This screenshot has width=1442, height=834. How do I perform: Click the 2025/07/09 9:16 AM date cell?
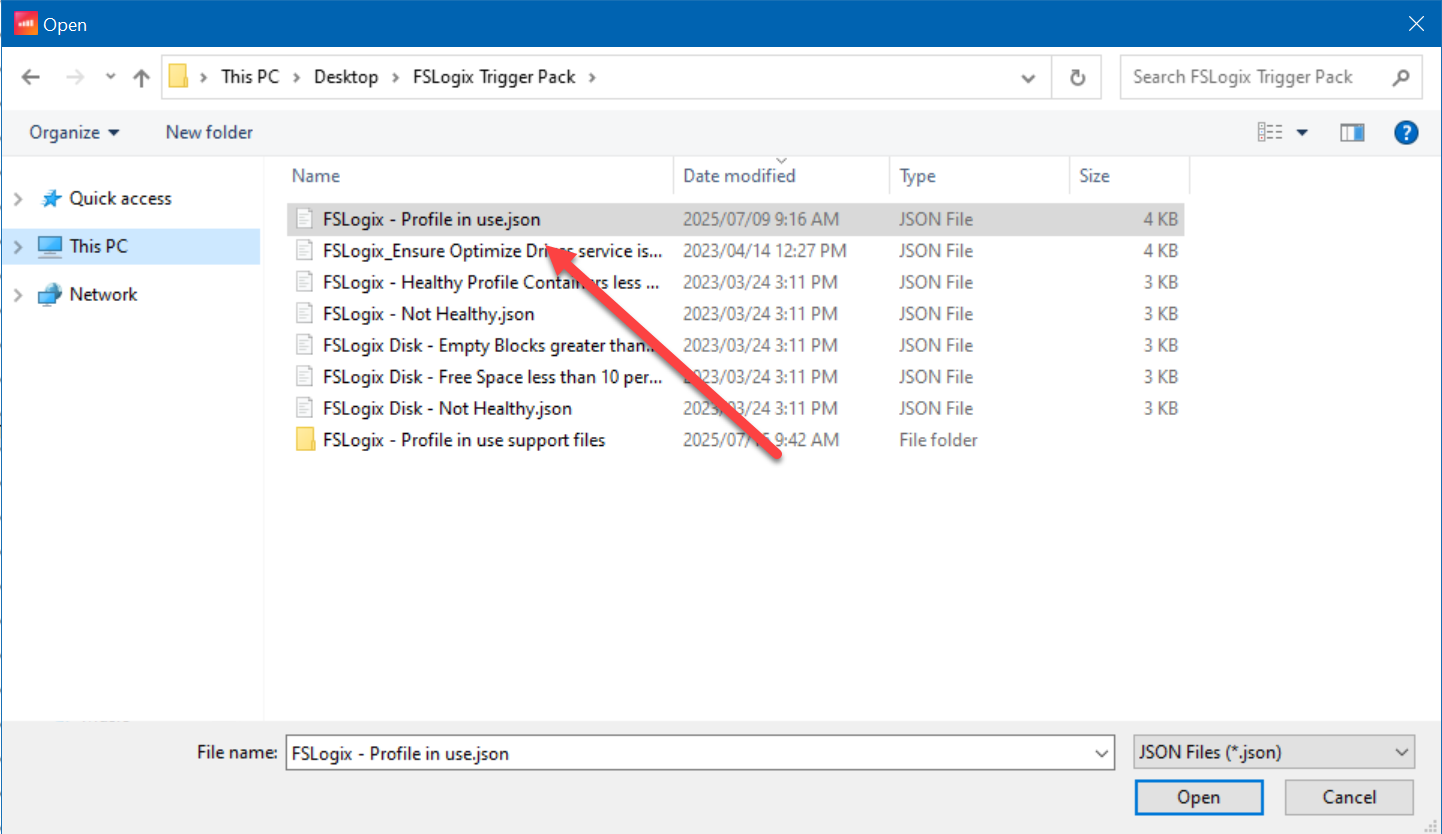coord(761,219)
